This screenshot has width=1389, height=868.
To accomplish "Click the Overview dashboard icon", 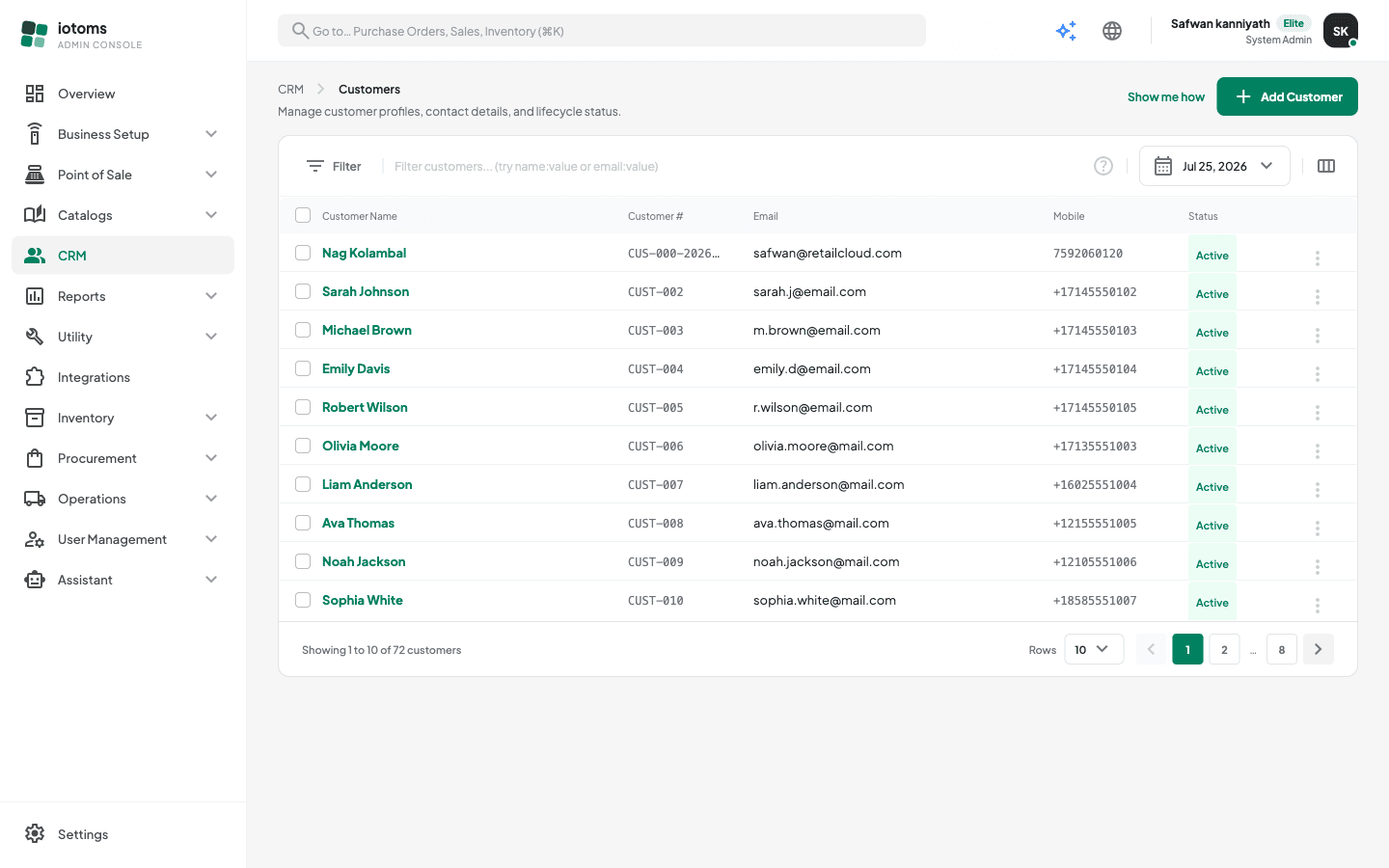I will tap(35, 94).
